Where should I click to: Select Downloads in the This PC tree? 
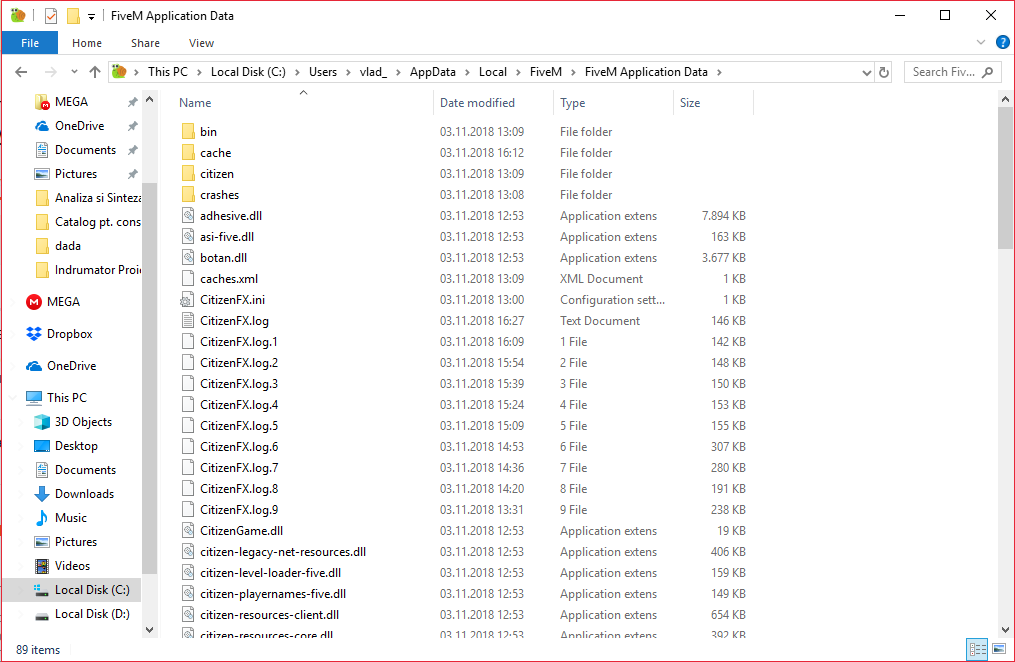click(x=83, y=493)
